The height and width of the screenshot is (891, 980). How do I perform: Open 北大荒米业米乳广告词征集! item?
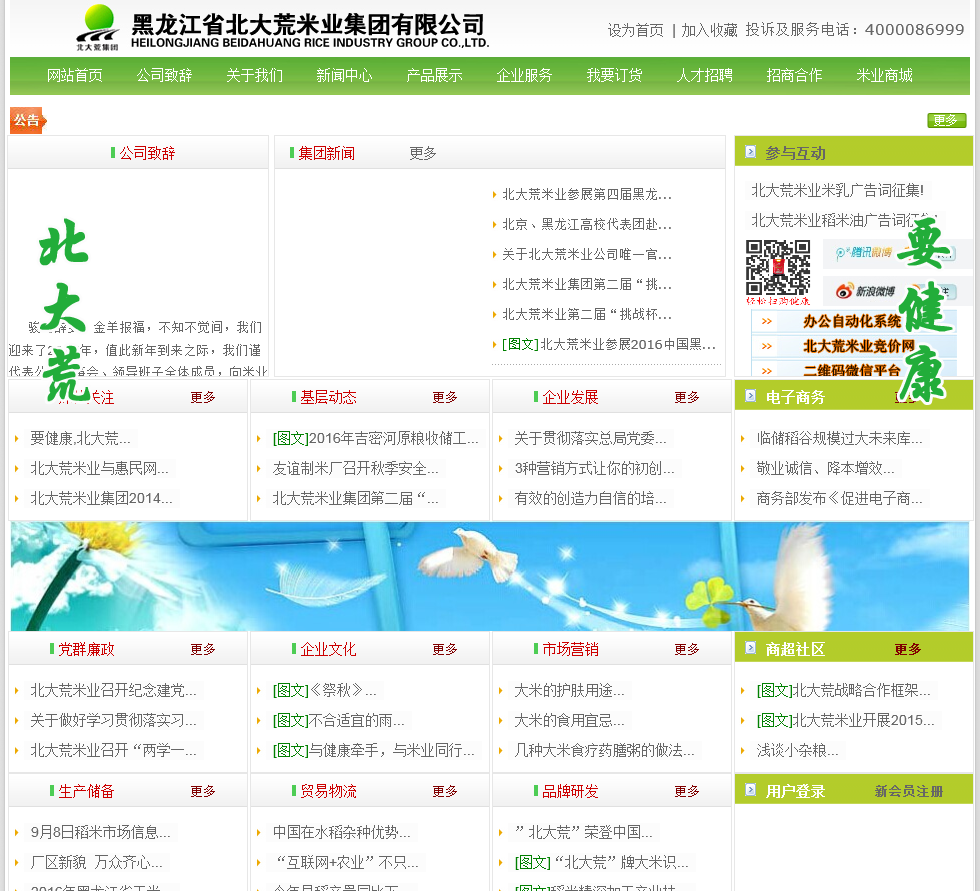click(838, 191)
